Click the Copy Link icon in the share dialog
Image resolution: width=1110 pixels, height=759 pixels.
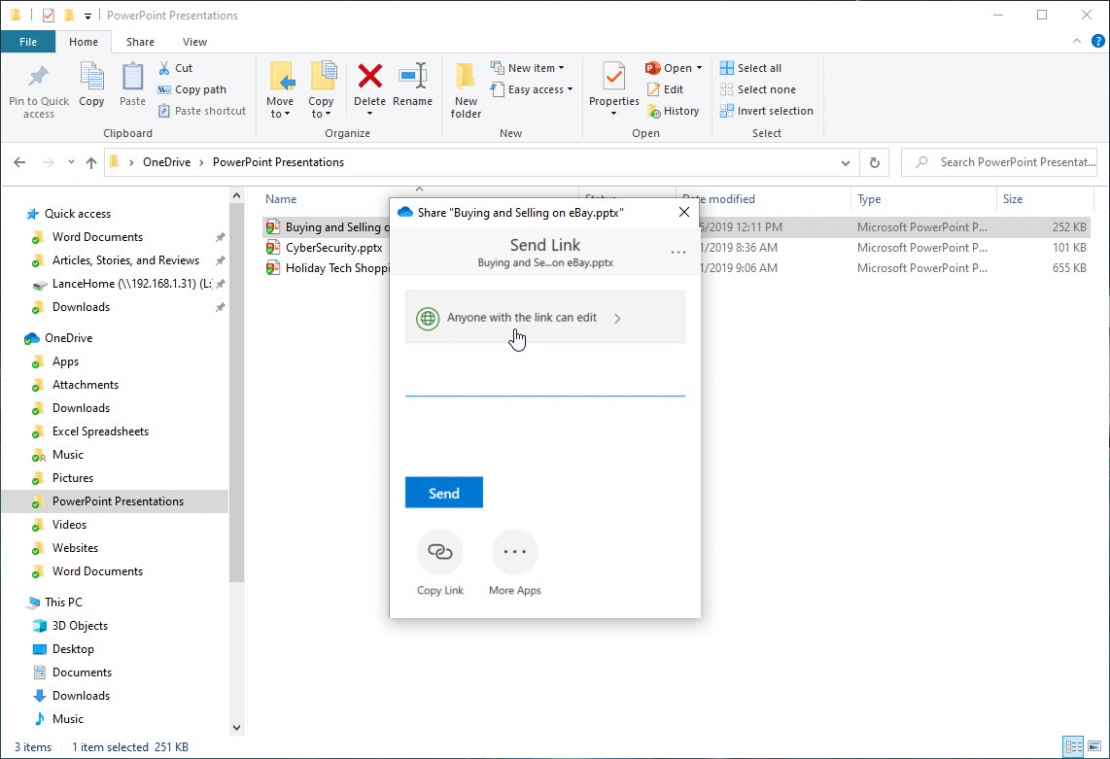(x=440, y=551)
